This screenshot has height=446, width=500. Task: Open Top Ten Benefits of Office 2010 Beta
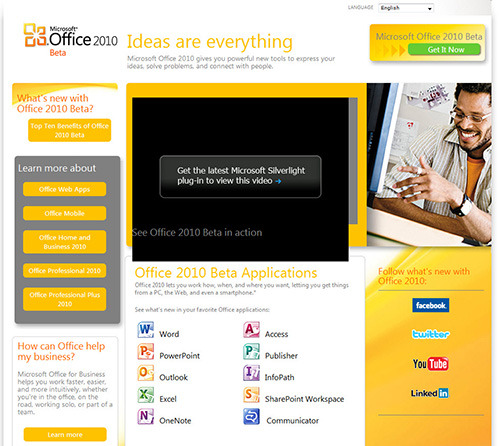click(x=69, y=130)
